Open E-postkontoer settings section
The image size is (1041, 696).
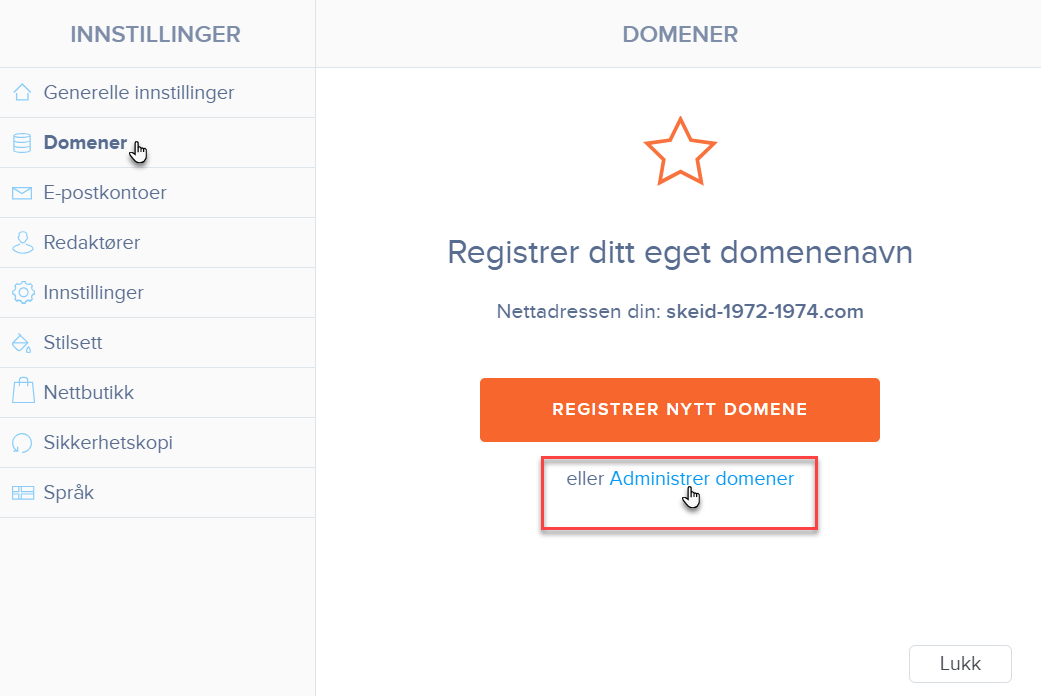(x=157, y=193)
